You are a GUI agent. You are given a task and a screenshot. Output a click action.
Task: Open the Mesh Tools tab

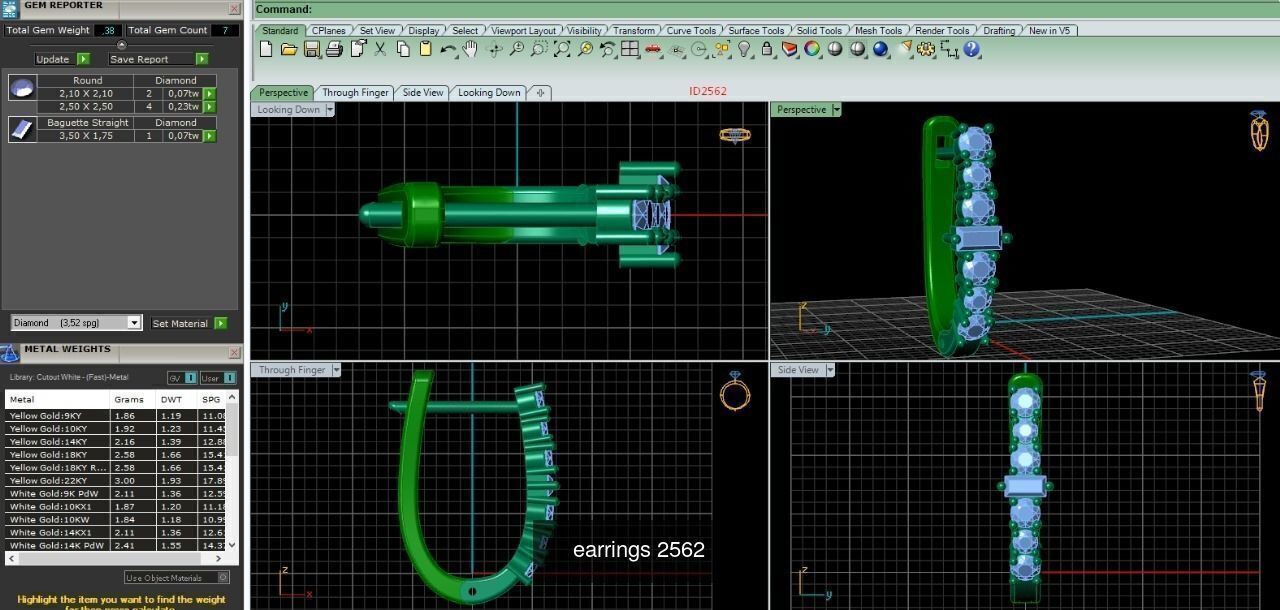878,31
